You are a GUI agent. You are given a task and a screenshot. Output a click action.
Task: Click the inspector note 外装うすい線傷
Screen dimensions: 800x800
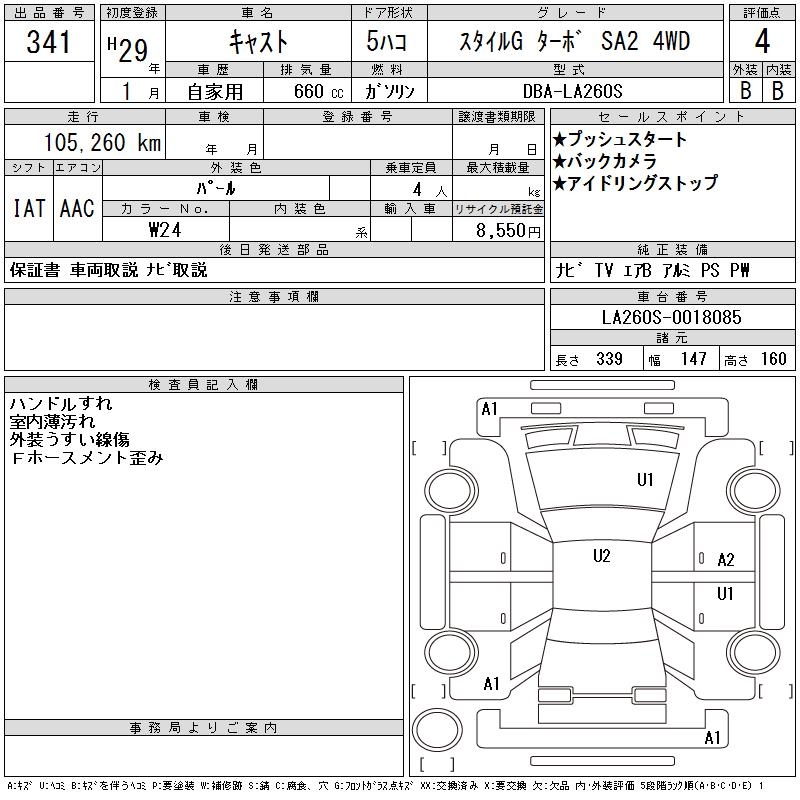(x=69, y=439)
